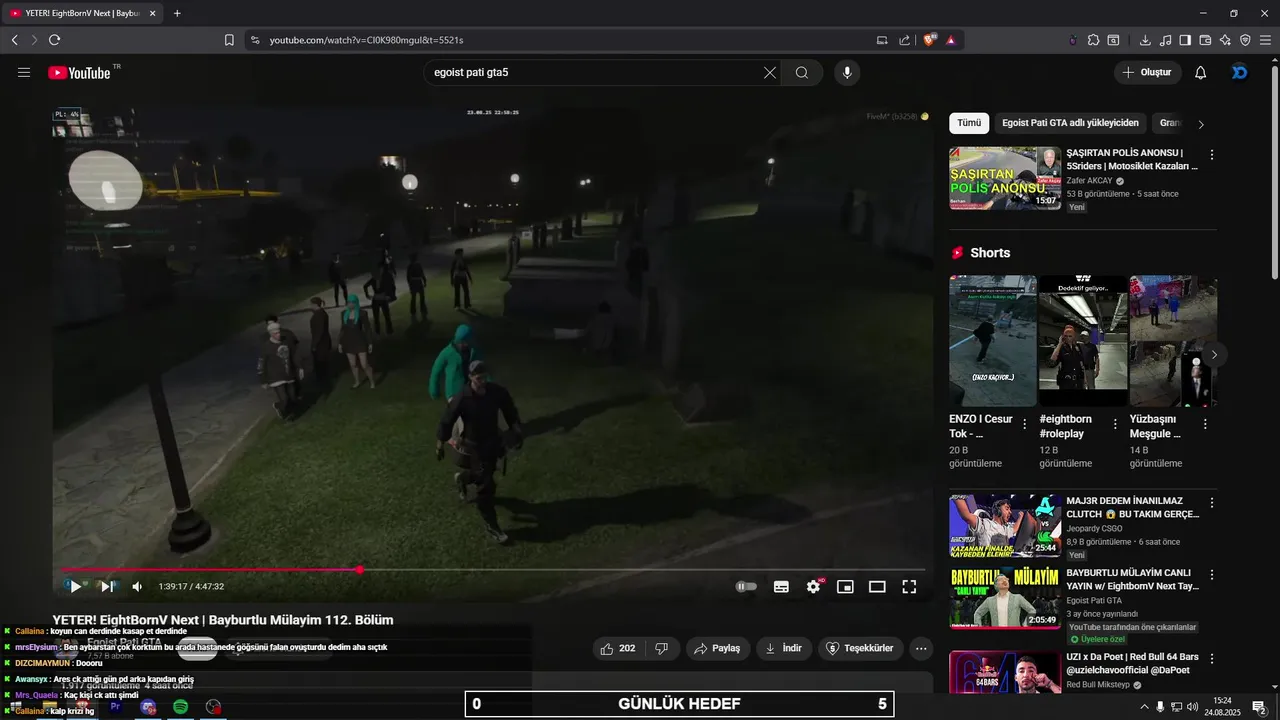Image resolution: width=1280 pixels, height=720 pixels.
Task: Mute the video volume
Action: 138,587
